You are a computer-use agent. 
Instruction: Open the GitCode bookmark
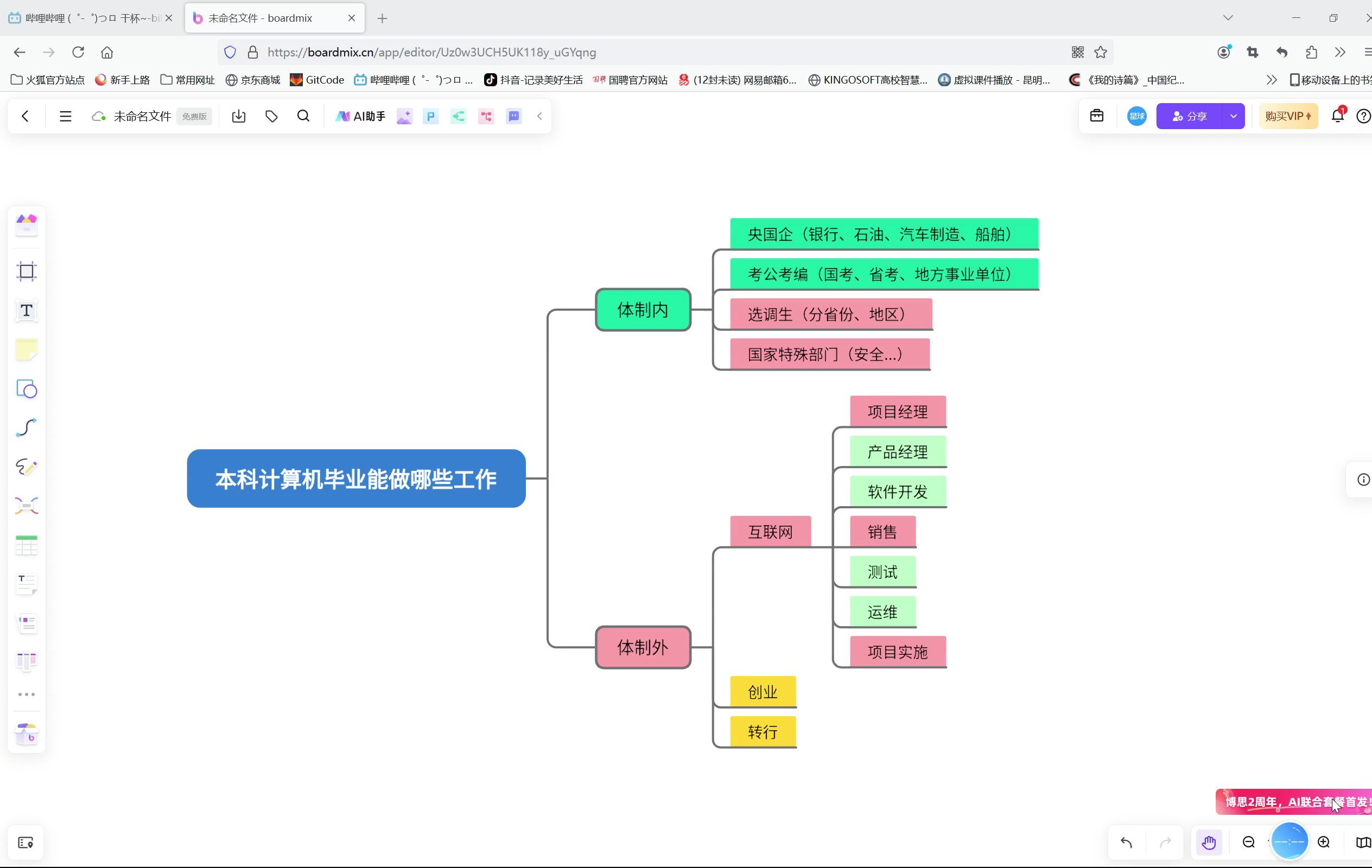[x=317, y=80]
